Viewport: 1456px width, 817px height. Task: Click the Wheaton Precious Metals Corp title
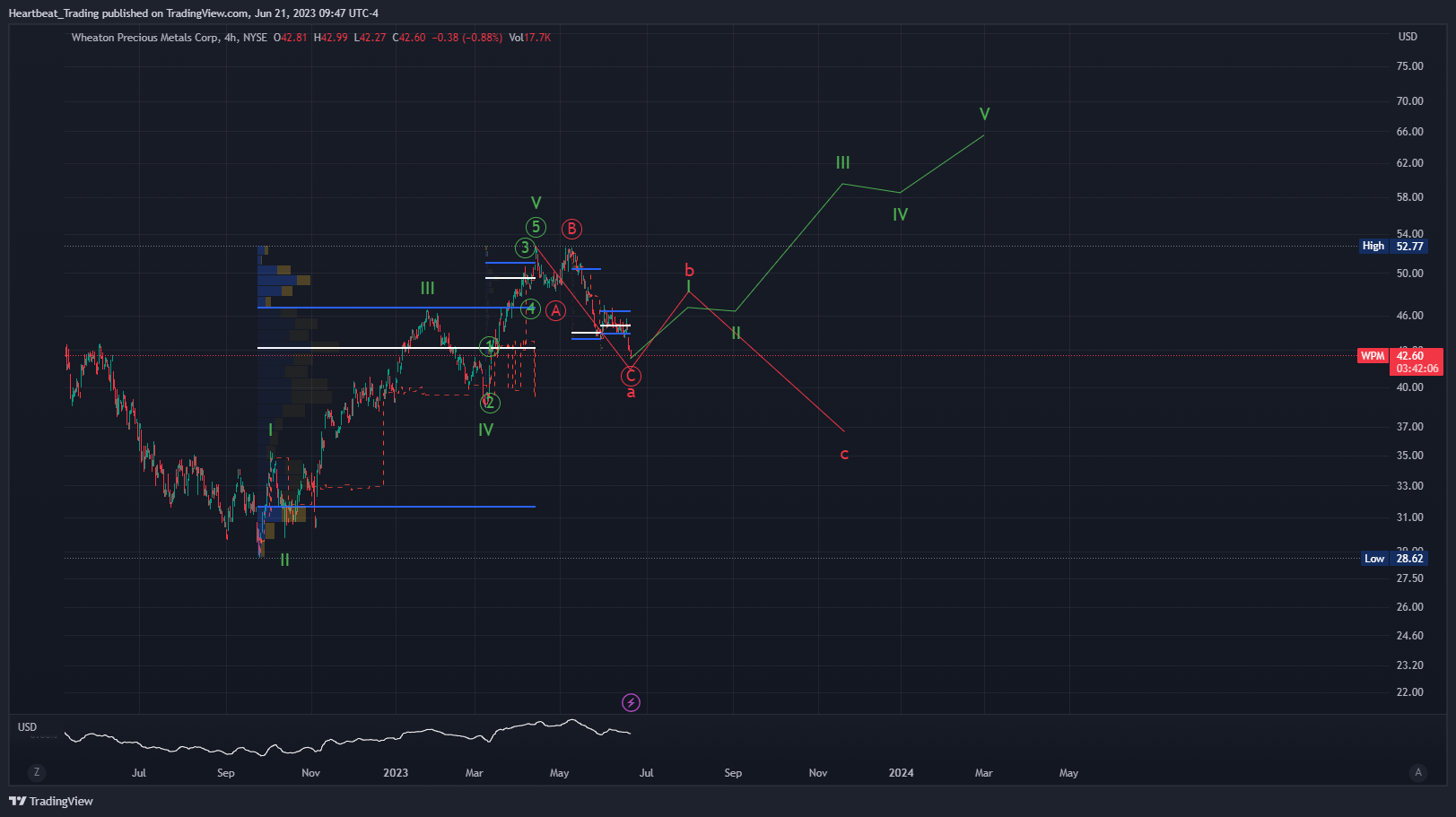[144, 38]
